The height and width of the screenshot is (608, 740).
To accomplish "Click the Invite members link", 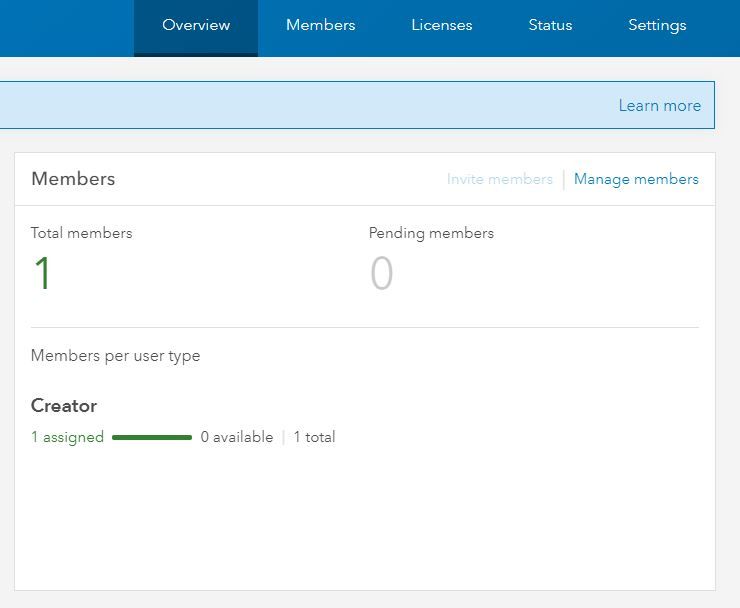I will coord(499,180).
